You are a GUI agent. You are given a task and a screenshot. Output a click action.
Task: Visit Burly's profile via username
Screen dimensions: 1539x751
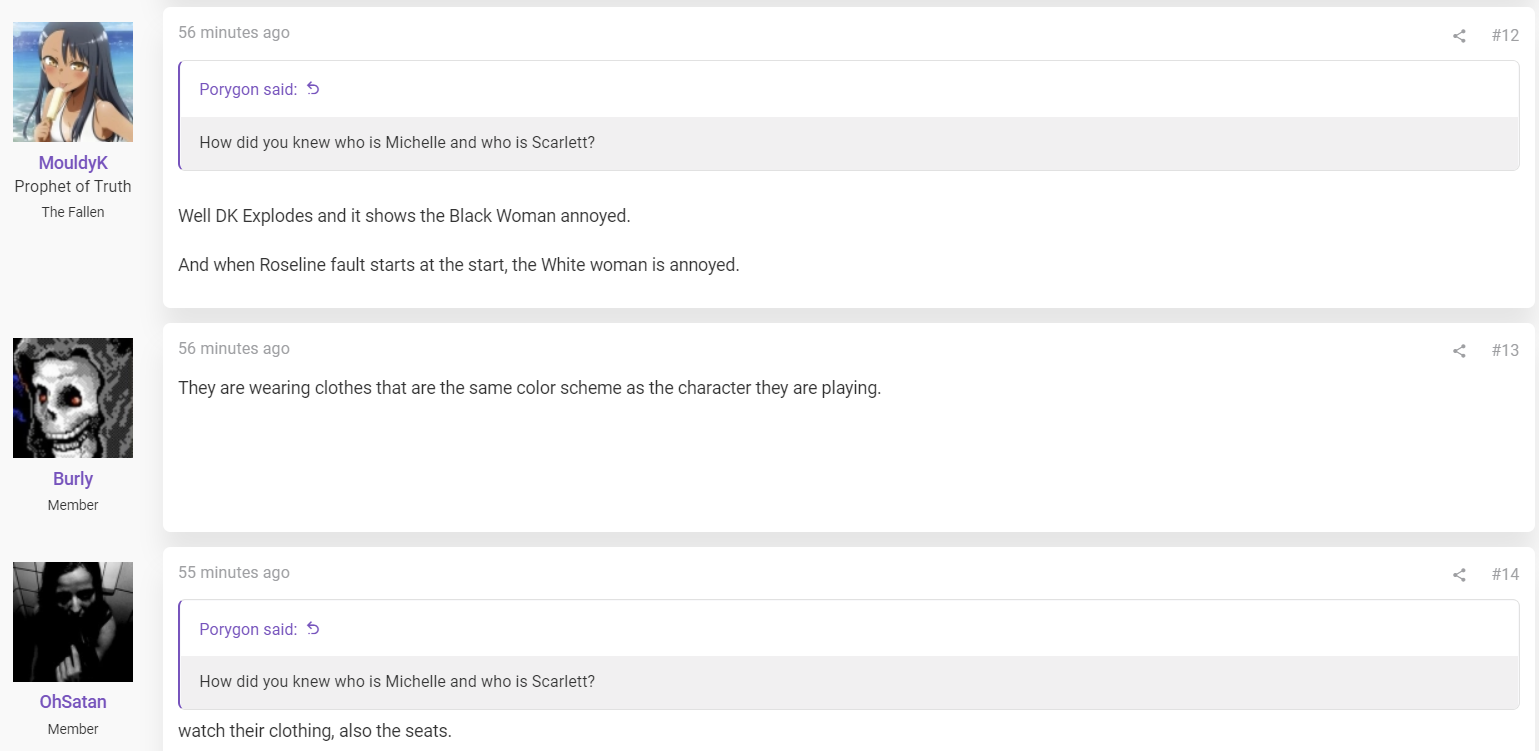point(73,479)
